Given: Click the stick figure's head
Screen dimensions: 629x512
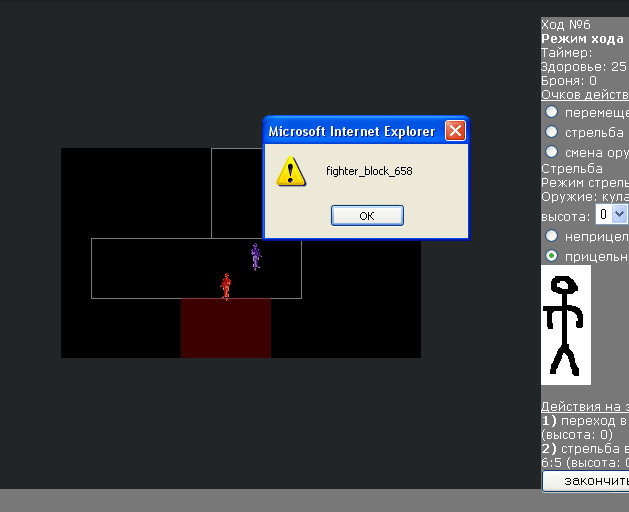Looking at the screenshot, I should [564, 285].
